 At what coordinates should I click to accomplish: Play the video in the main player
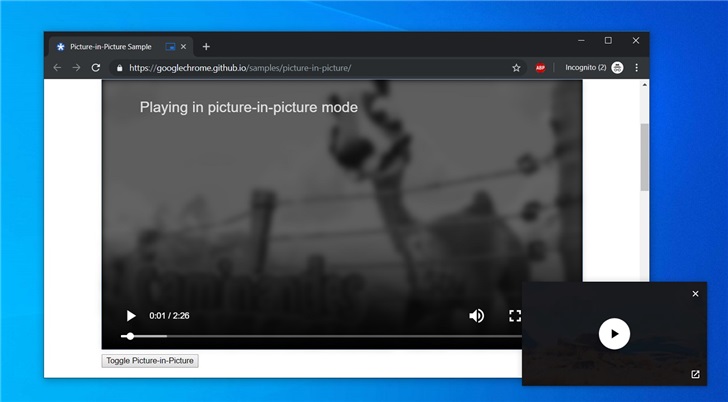131,316
